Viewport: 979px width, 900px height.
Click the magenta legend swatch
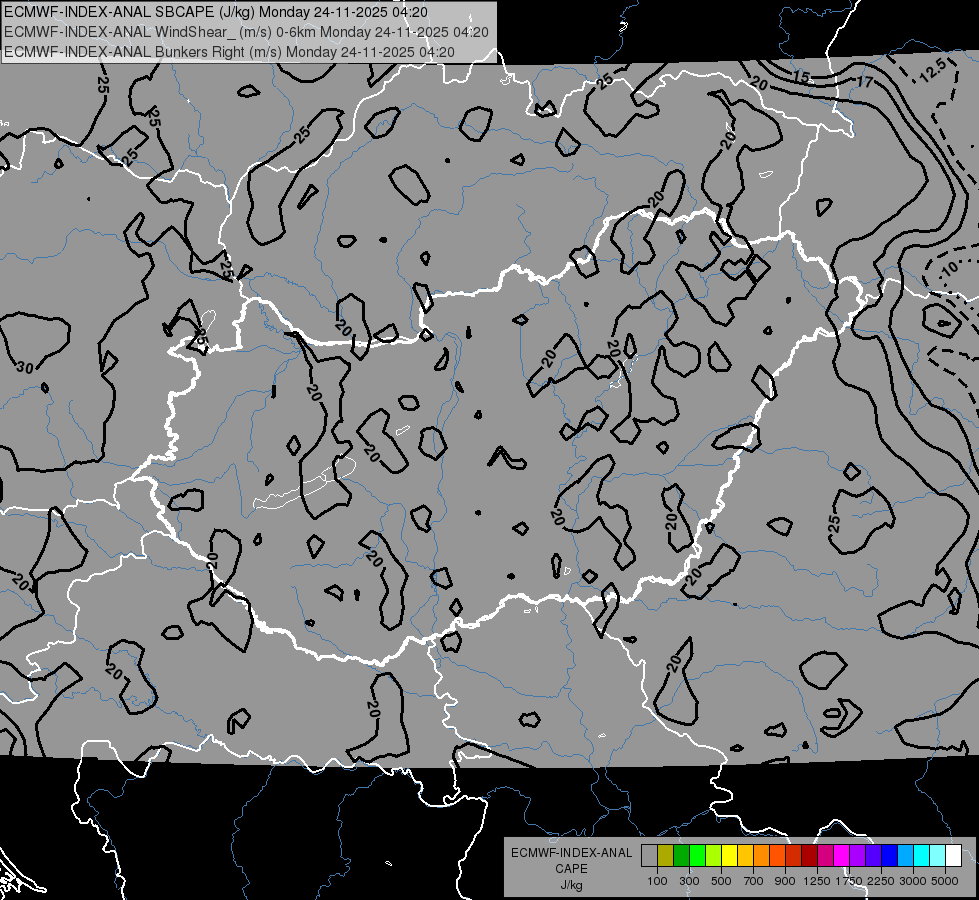842,855
